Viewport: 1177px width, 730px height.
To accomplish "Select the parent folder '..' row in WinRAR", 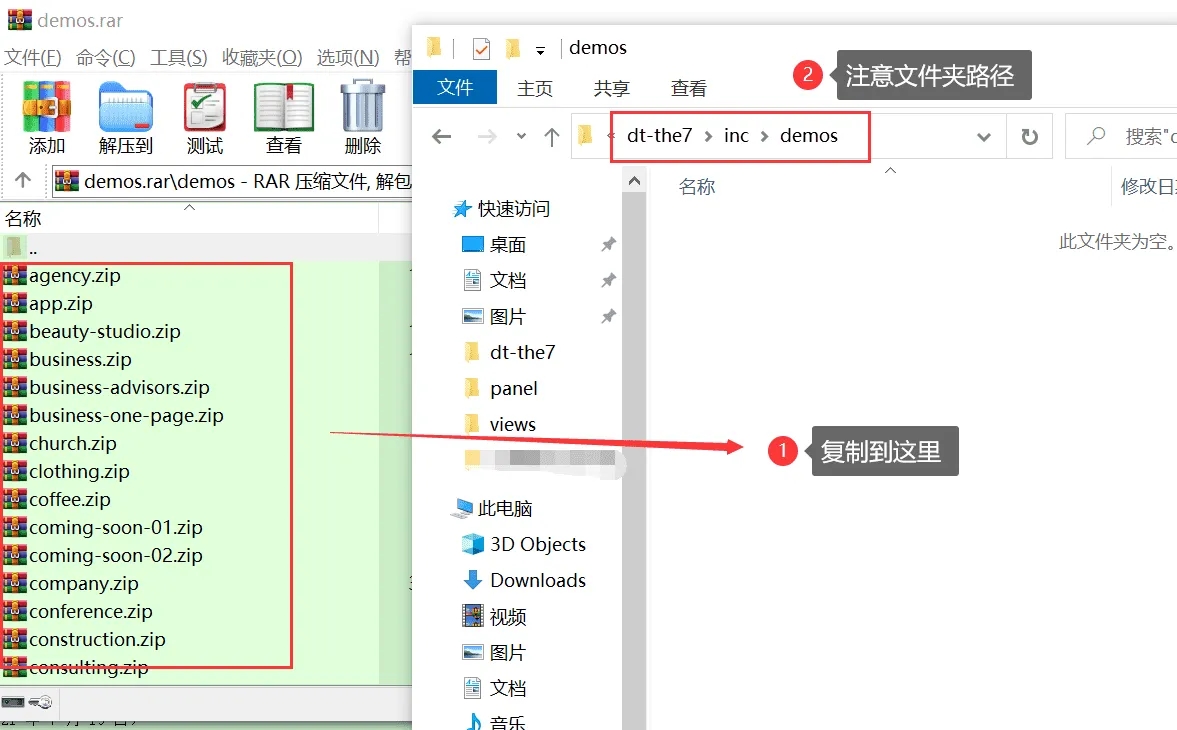I will [206, 247].
